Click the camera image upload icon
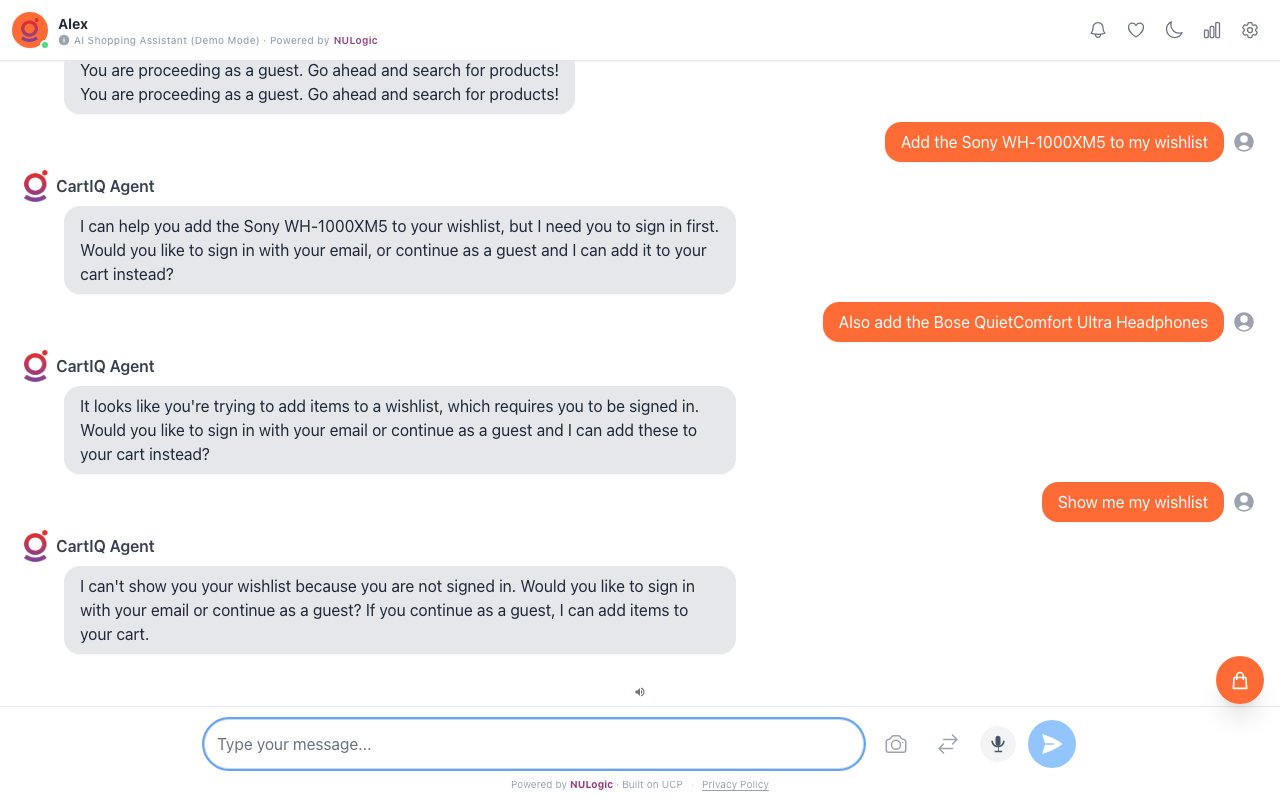The image size is (1280, 800). pos(896,744)
